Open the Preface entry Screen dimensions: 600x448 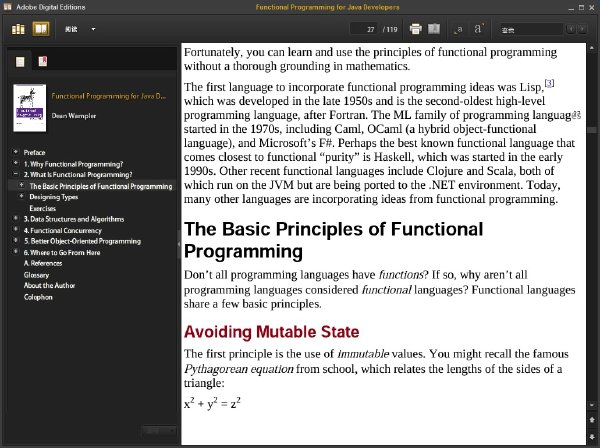pos(34,152)
